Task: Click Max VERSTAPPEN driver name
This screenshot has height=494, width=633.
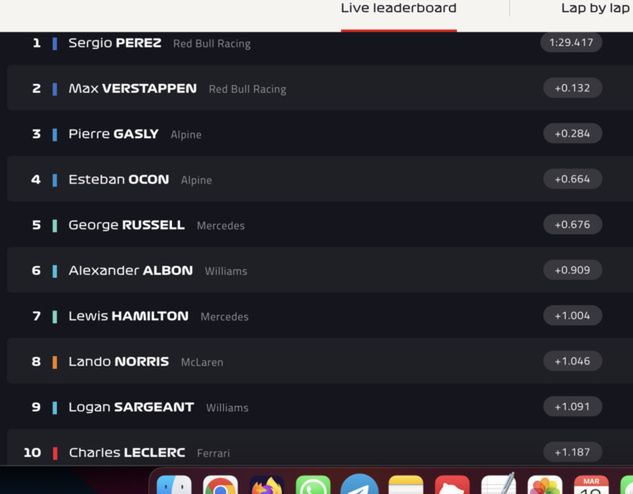Action: 132,88
